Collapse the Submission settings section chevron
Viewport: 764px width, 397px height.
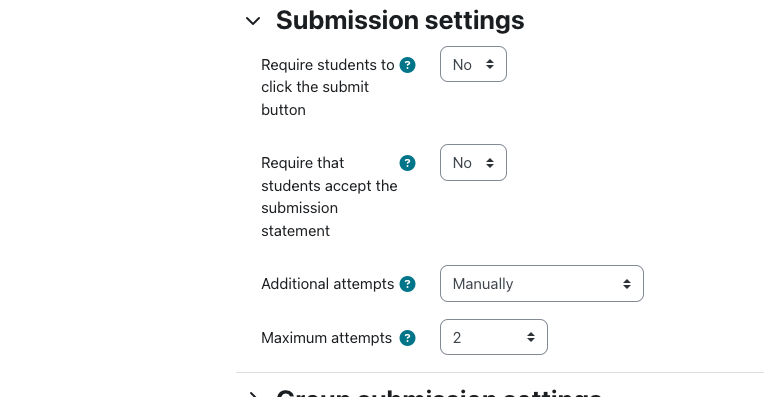coord(253,21)
